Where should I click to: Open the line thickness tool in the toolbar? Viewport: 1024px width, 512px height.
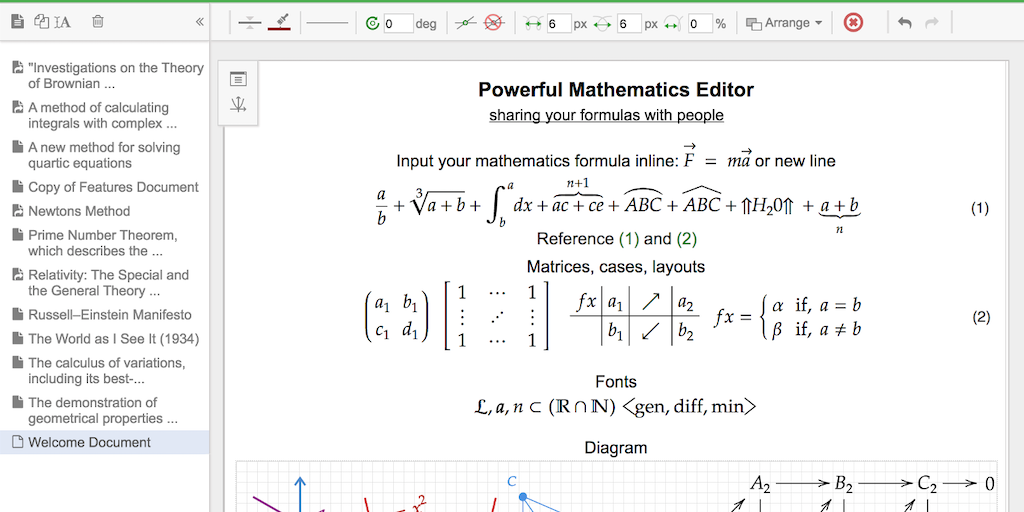(249, 23)
